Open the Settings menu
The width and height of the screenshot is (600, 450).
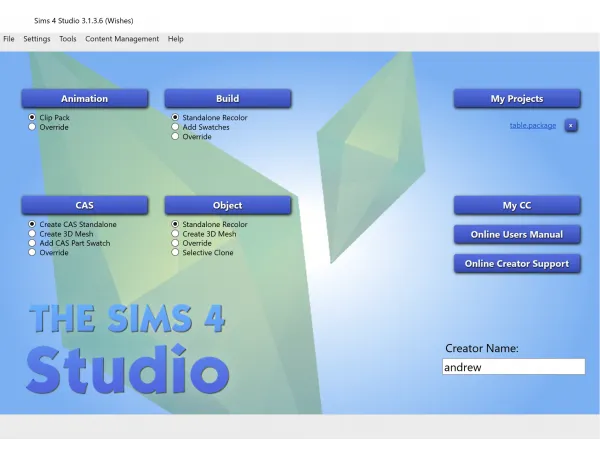coord(37,39)
